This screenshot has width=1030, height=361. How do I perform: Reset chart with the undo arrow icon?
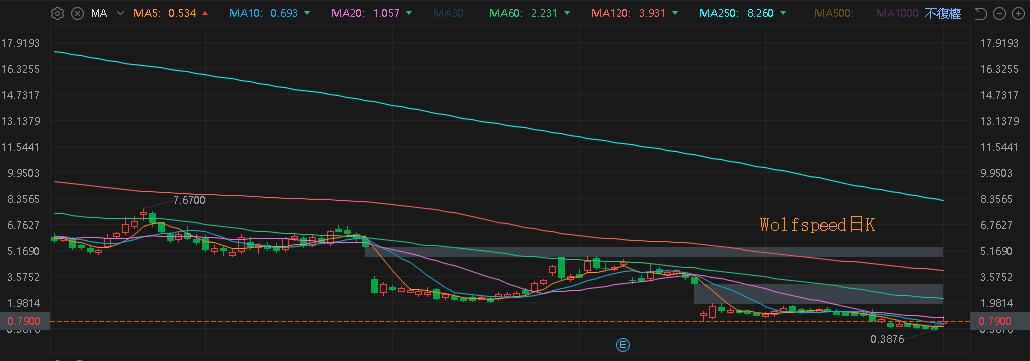981,13
